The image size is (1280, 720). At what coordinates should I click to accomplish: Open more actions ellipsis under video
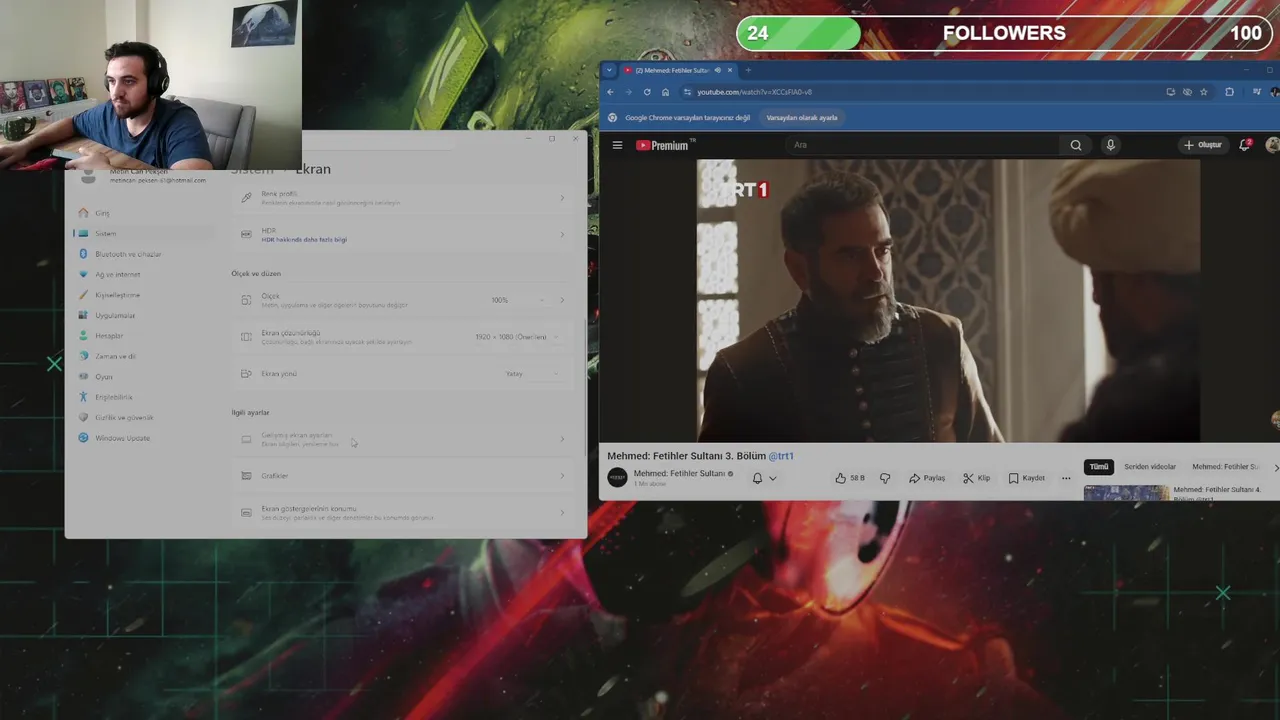pos(1066,478)
